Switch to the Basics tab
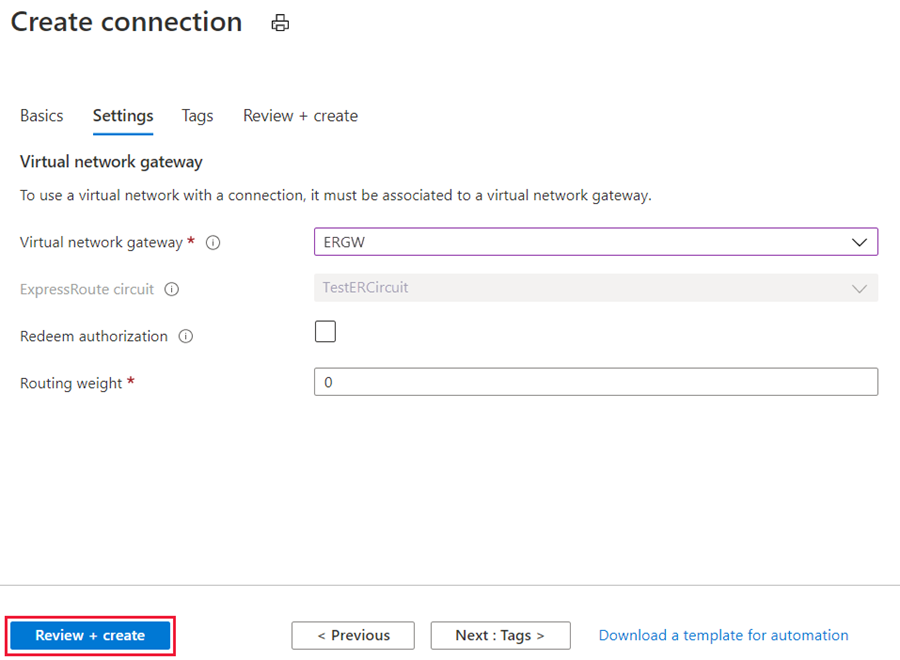The image size is (900, 660). click(x=41, y=116)
